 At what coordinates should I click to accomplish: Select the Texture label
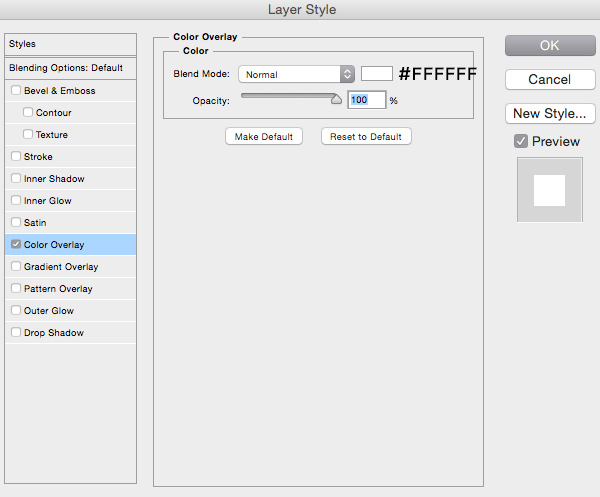[52, 135]
